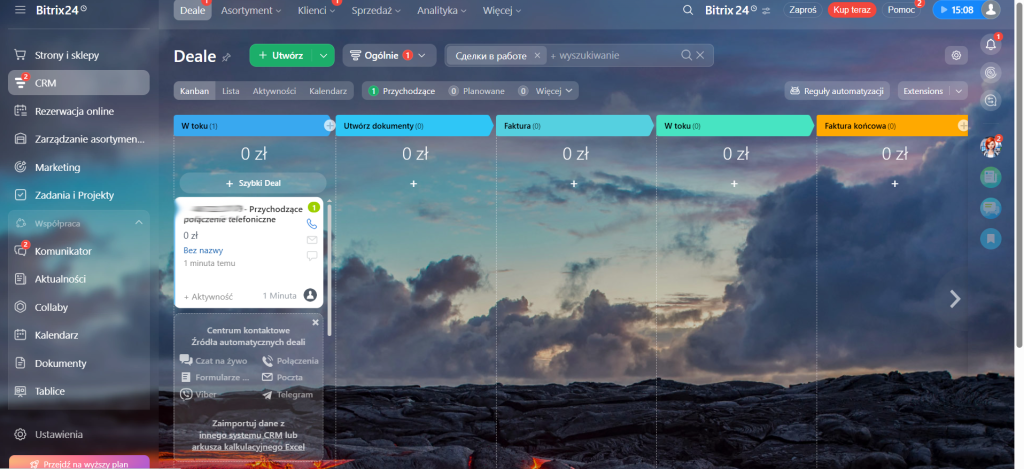This screenshot has height=469, width=1024.
Task: Switch to the Lista view tab
Action: tap(230, 91)
